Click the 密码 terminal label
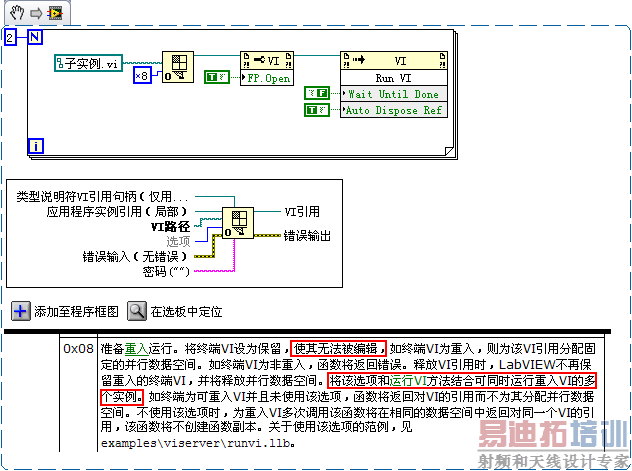Viewport: 632px width, 471px height. (x=166, y=272)
